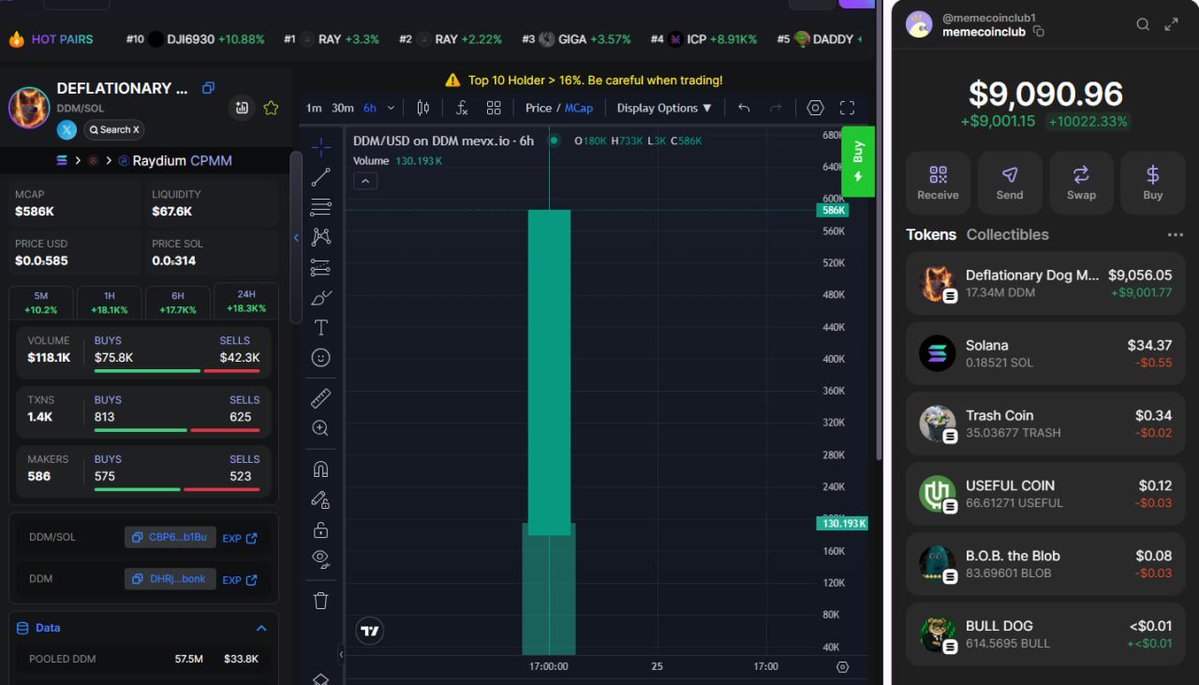Select the brush drawing tool
This screenshot has height=685, width=1199.
(x=320, y=297)
